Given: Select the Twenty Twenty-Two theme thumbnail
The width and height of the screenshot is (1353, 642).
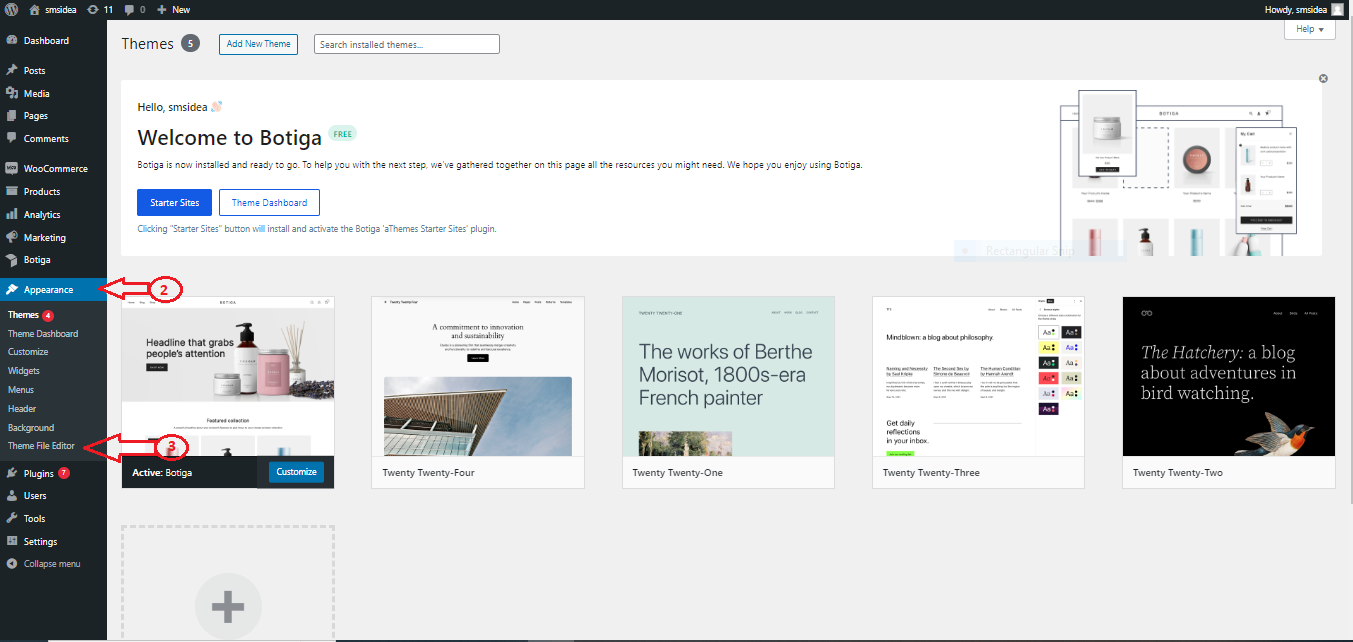Looking at the screenshot, I should 1229,376.
